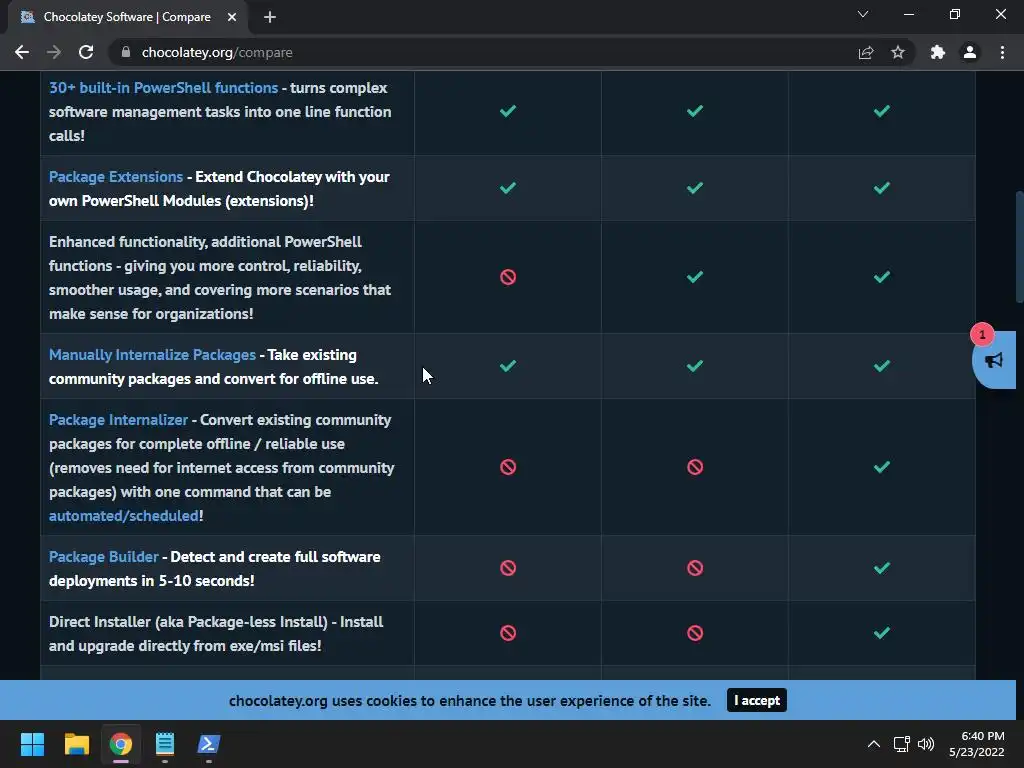
Task: Open the Manually Internalize Packages link
Action: point(152,355)
